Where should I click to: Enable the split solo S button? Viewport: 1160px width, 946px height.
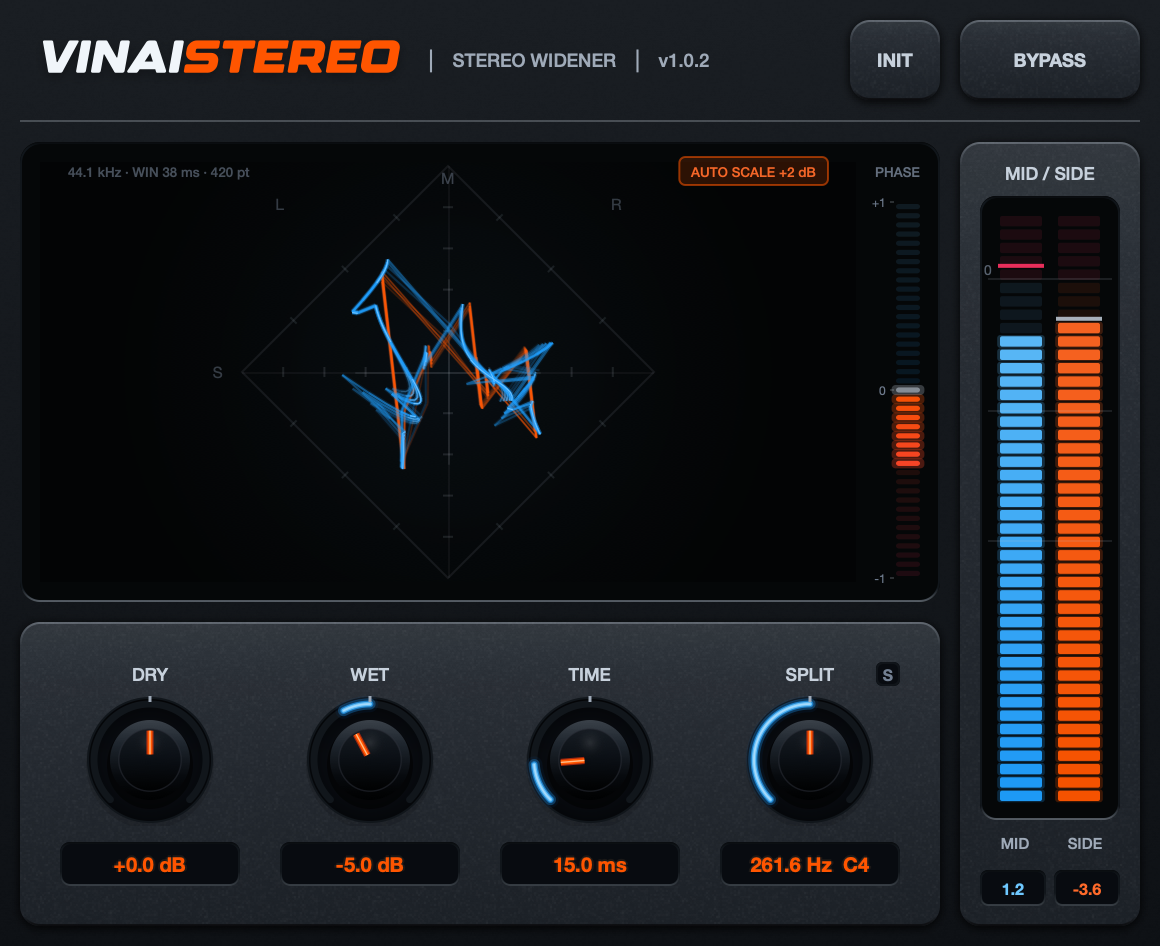click(888, 675)
